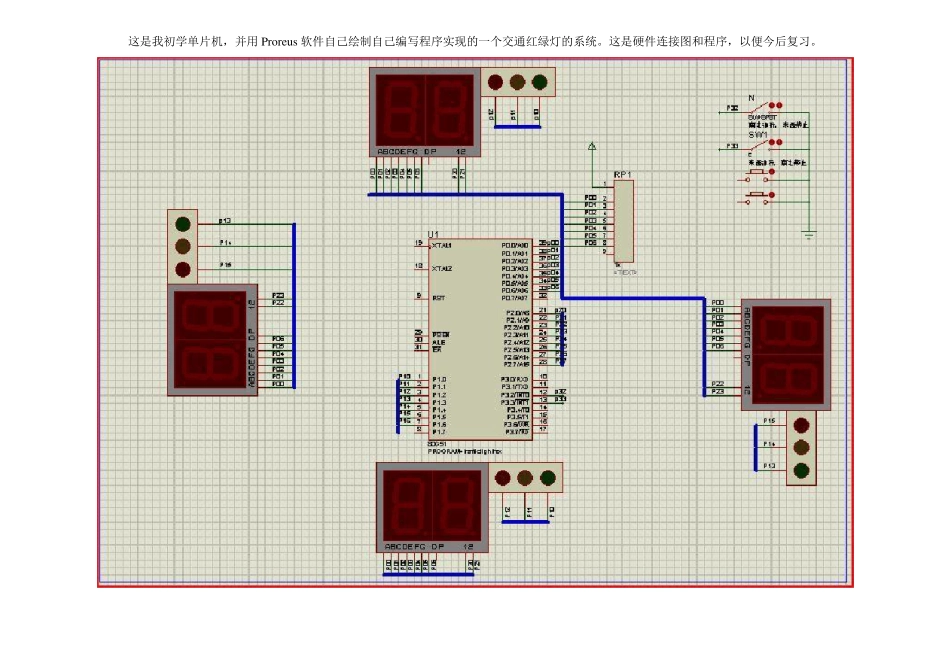Click the upper push button under SW1

tap(757, 176)
